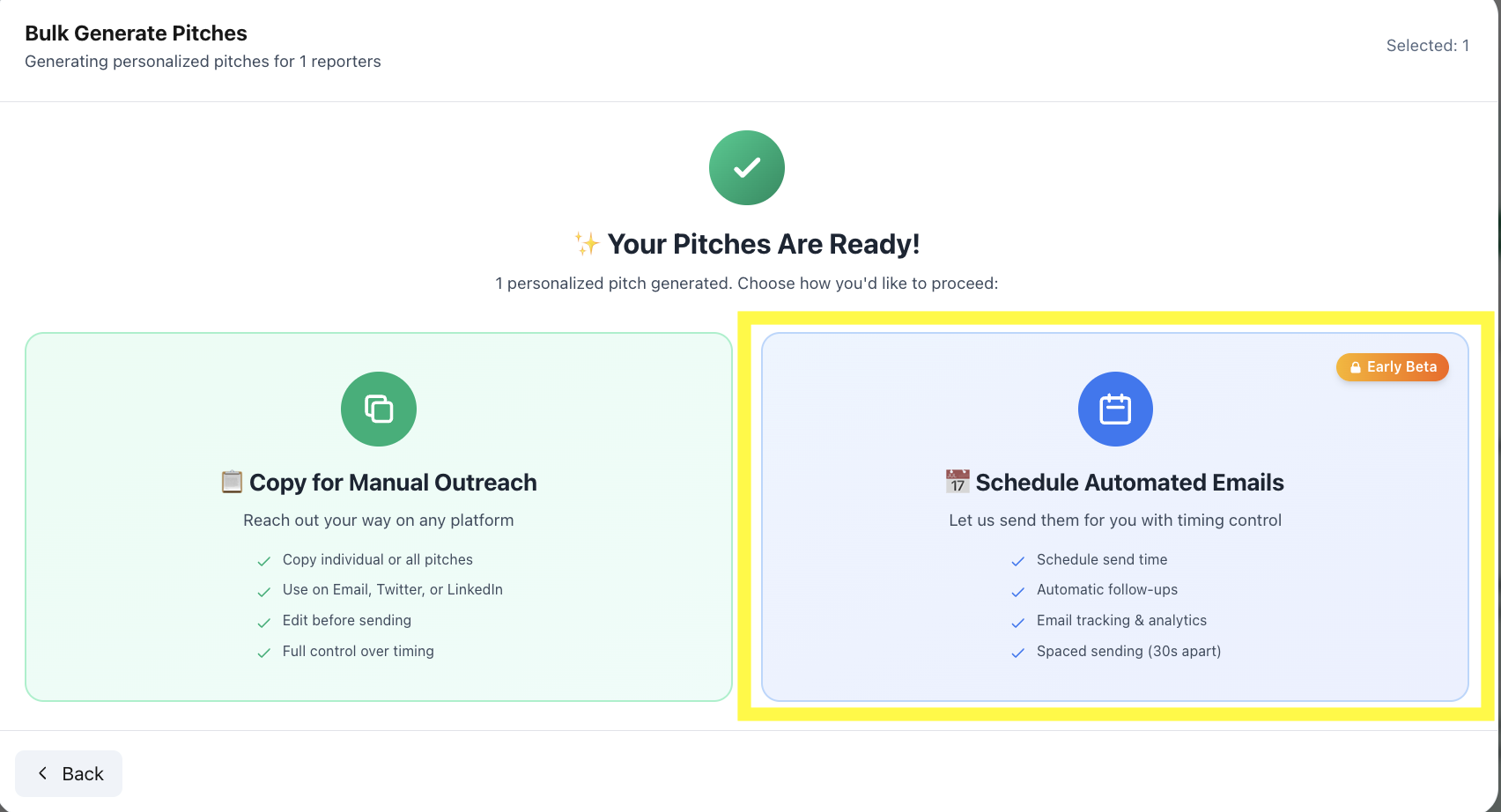The image size is (1501, 812).
Task: Click the checkmark next to Full control over timing
Action: [x=264, y=653]
